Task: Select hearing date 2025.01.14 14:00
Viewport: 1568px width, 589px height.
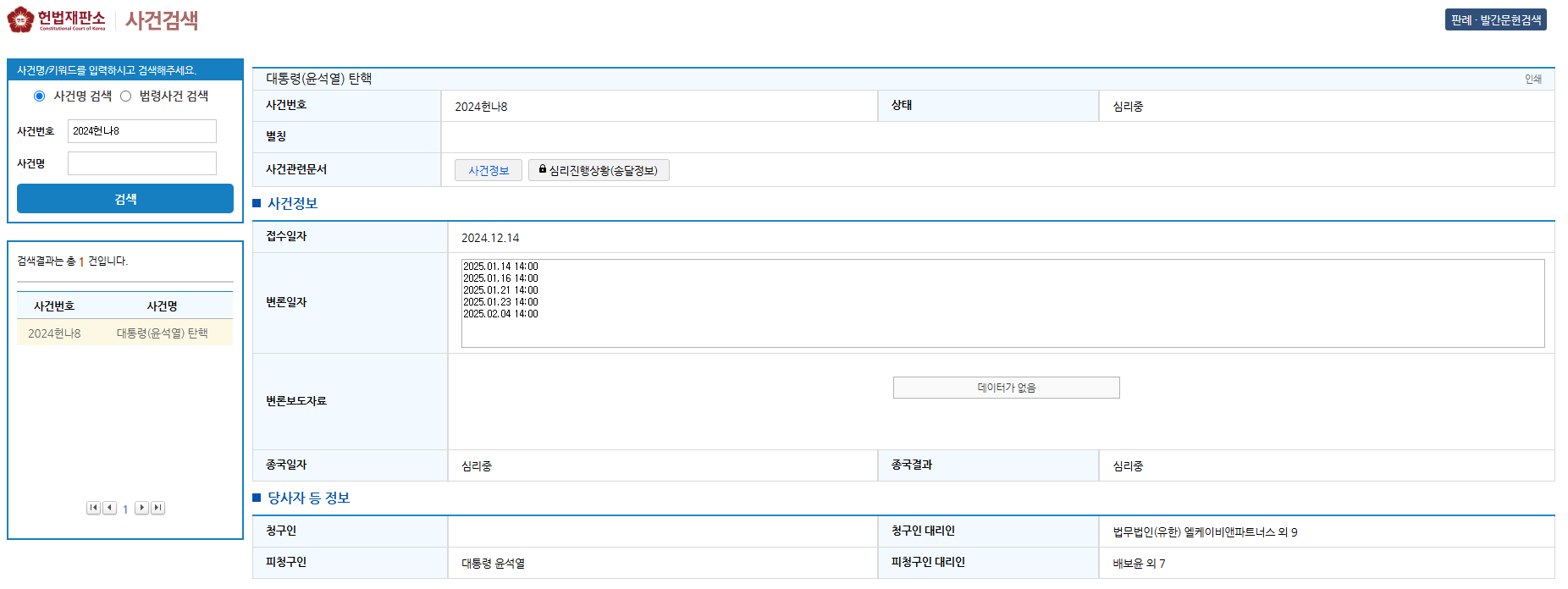Action: tap(500, 267)
